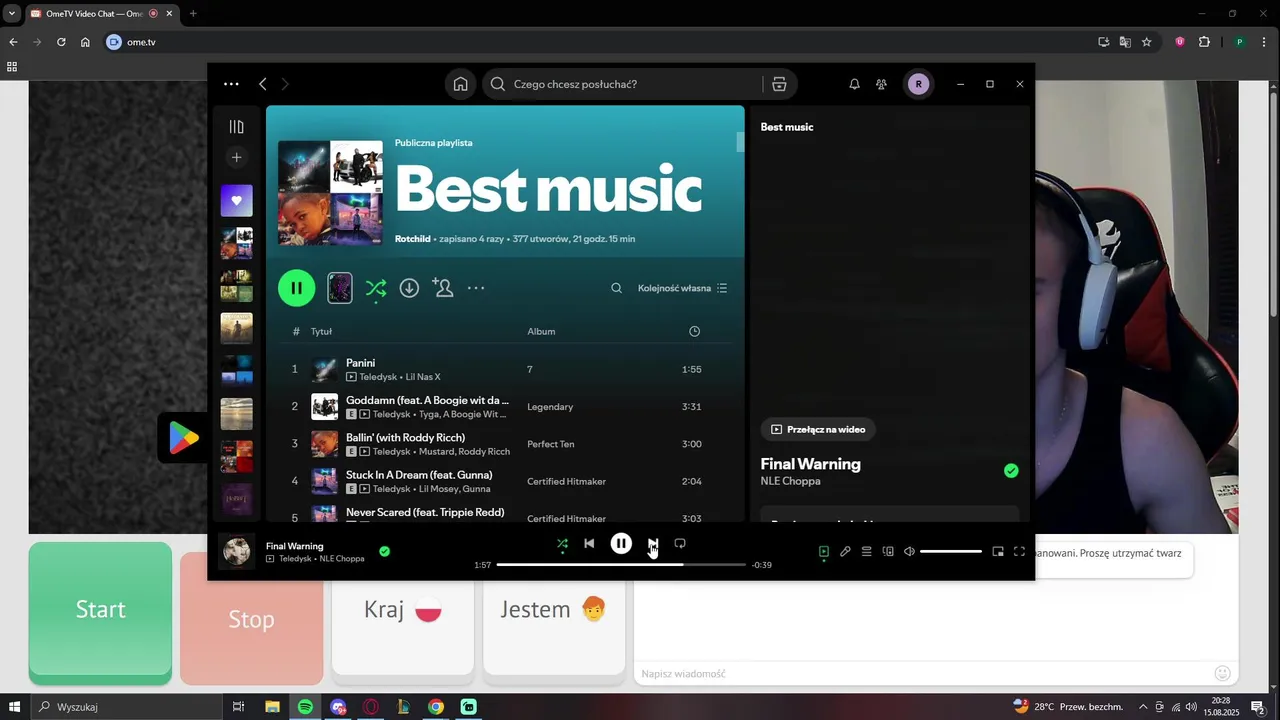Toggle the Now Playing view icon
Viewport: 1280px width, 720px height.
pyautogui.click(x=824, y=551)
